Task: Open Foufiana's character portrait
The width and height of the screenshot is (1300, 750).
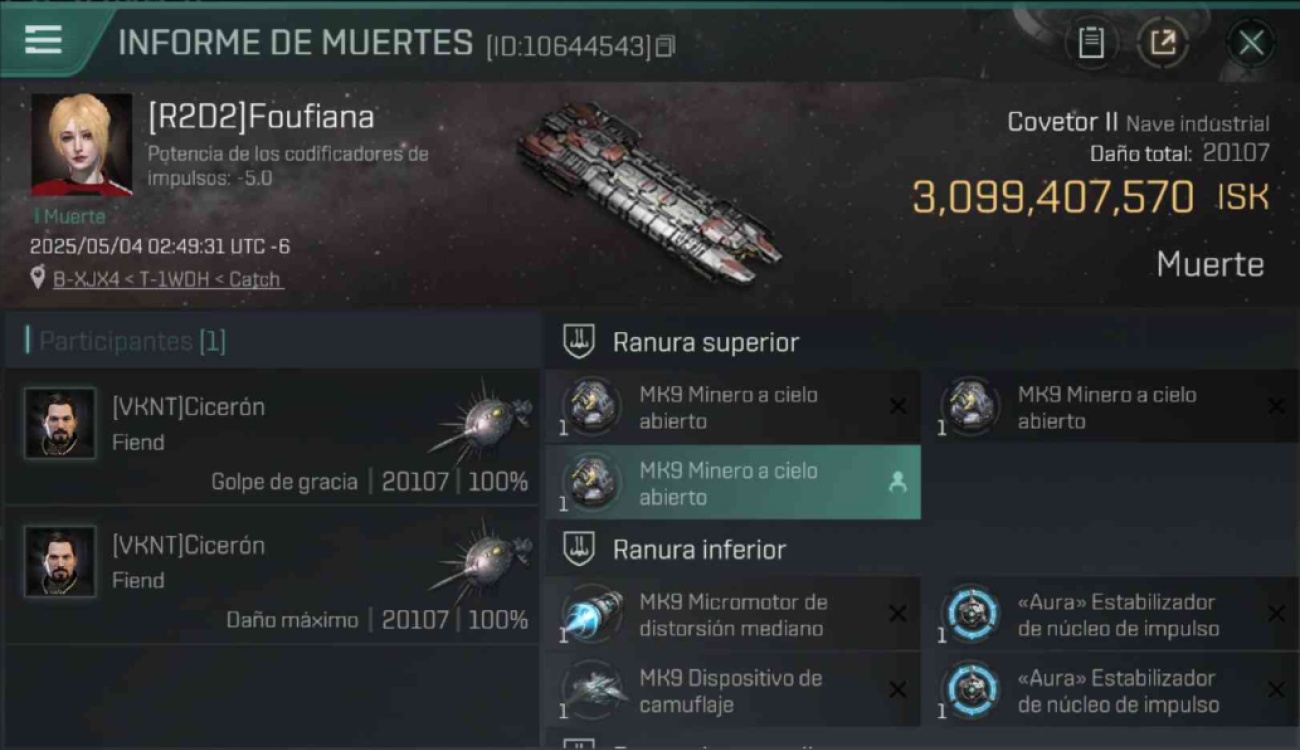Action: (81, 145)
